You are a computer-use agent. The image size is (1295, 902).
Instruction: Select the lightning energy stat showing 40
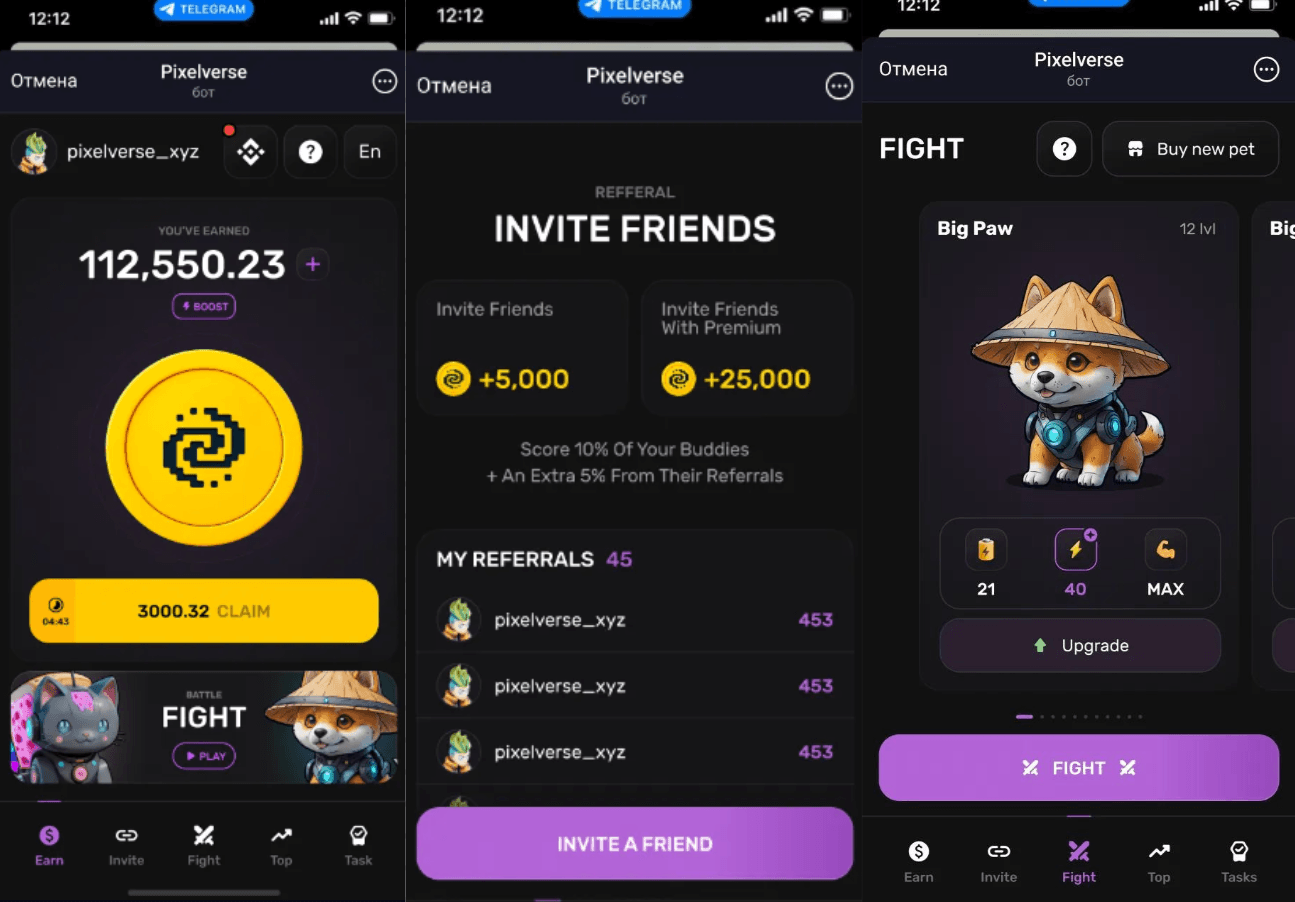click(1076, 549)
